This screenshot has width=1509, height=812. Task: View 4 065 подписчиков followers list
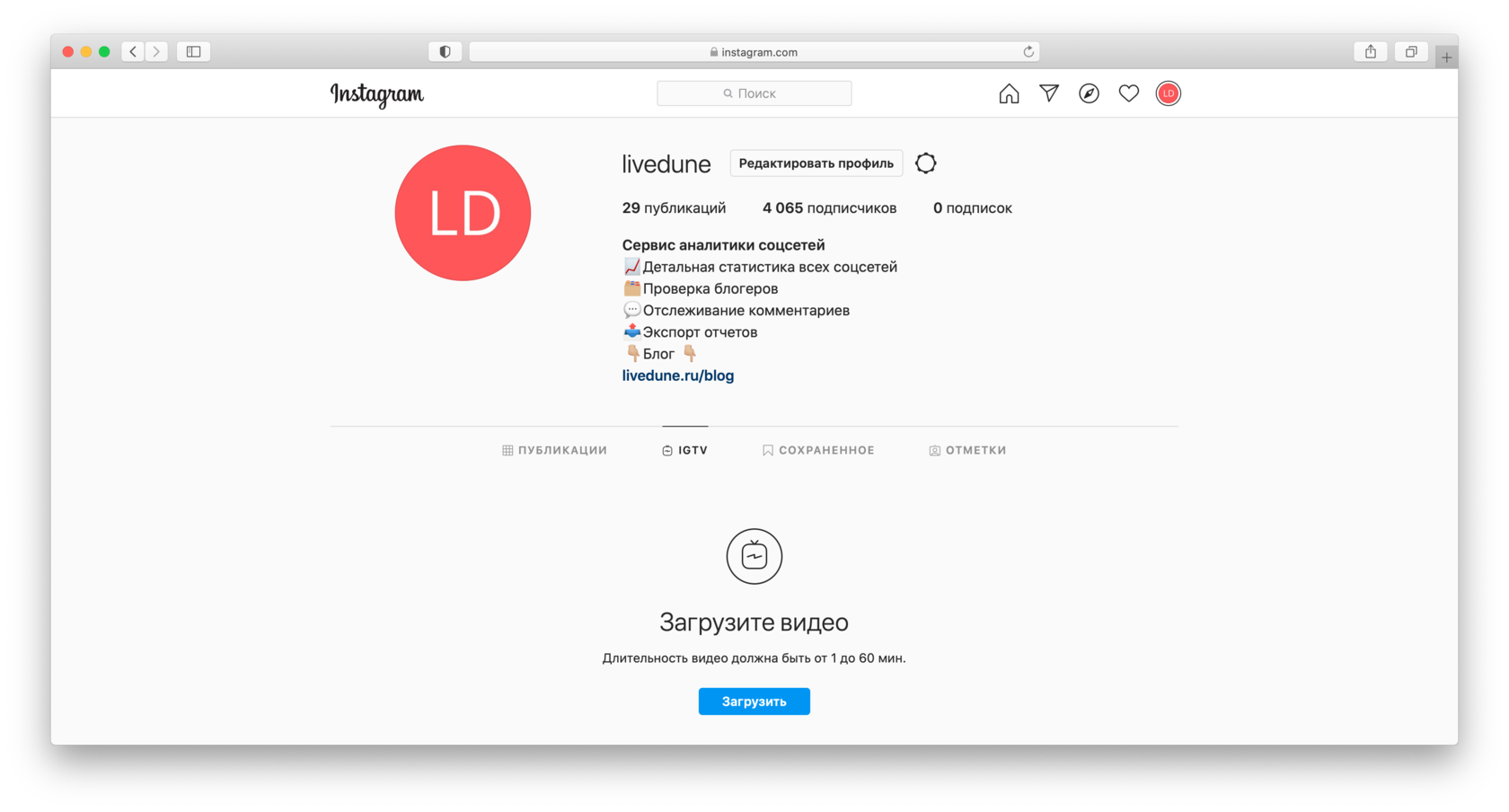coord(829,208)
